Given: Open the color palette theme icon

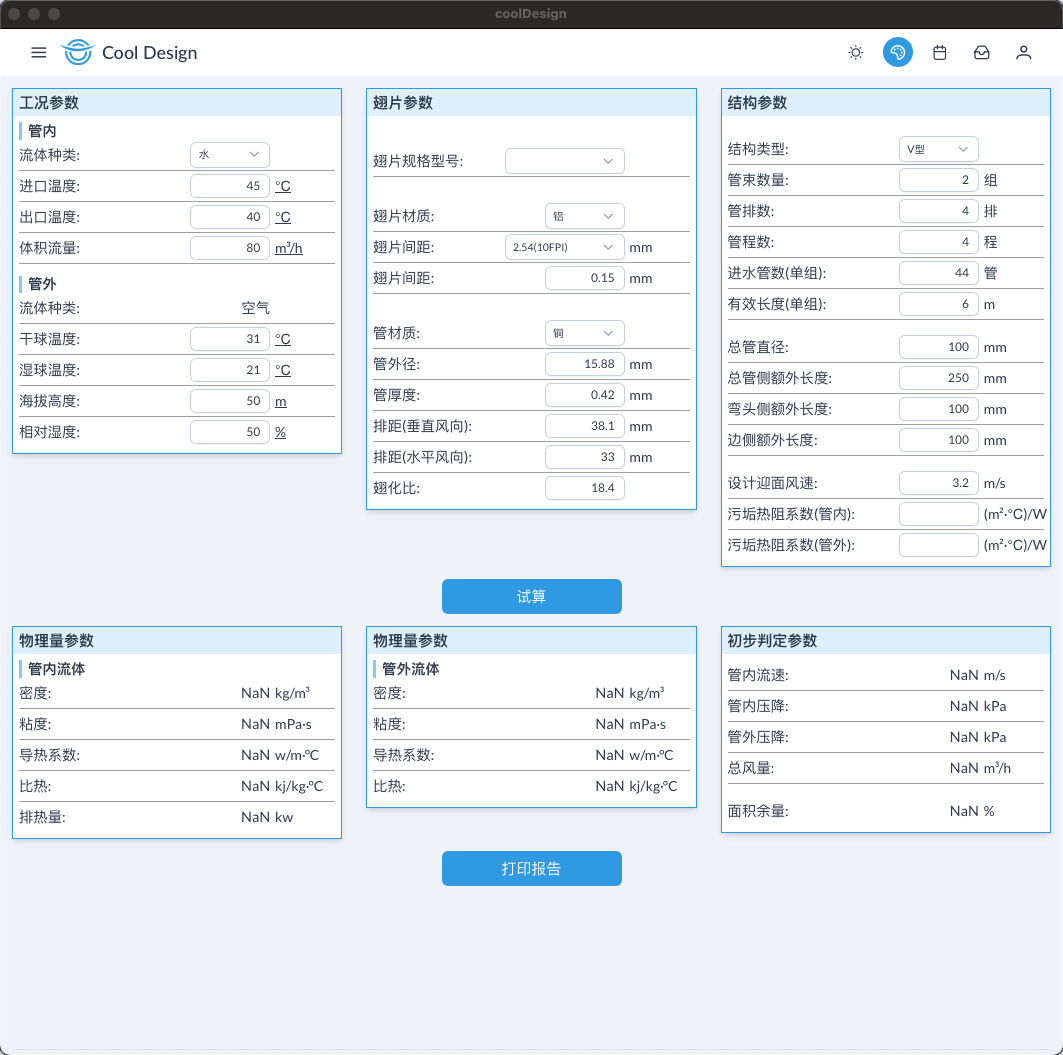Looking at the screenshot, I should [x=898, y=53].
